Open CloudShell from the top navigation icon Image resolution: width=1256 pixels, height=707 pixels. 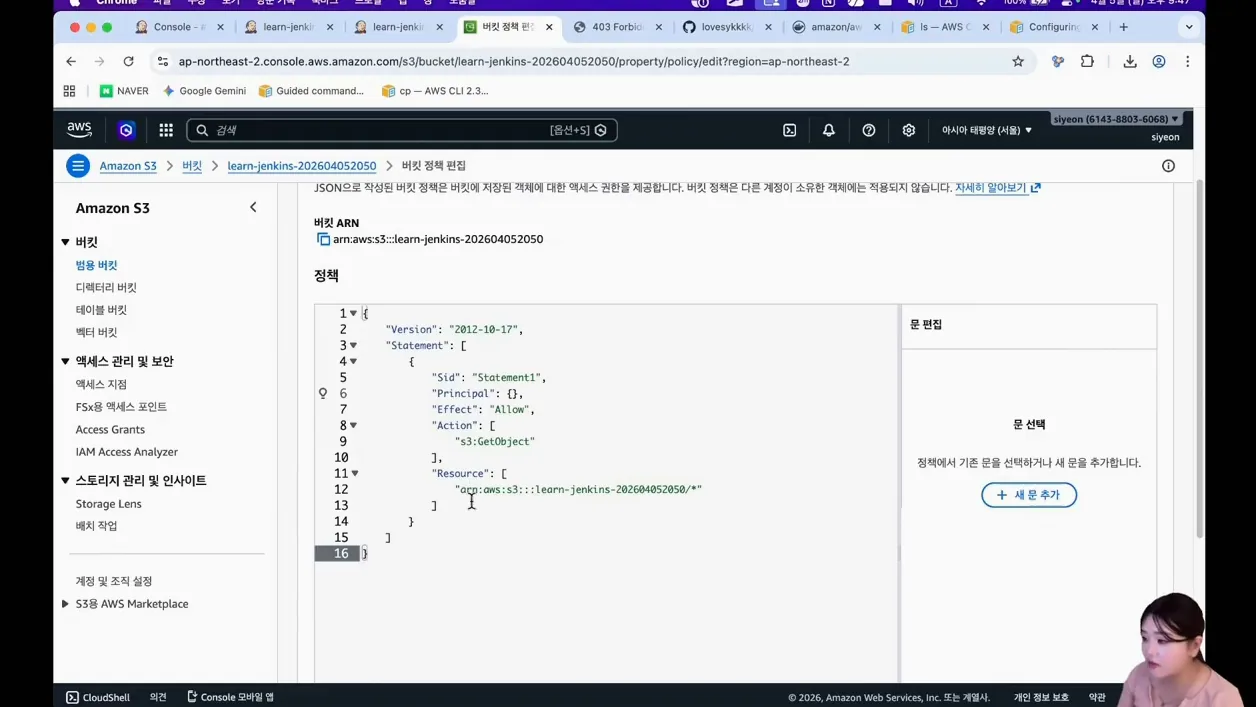click(789, 130)
